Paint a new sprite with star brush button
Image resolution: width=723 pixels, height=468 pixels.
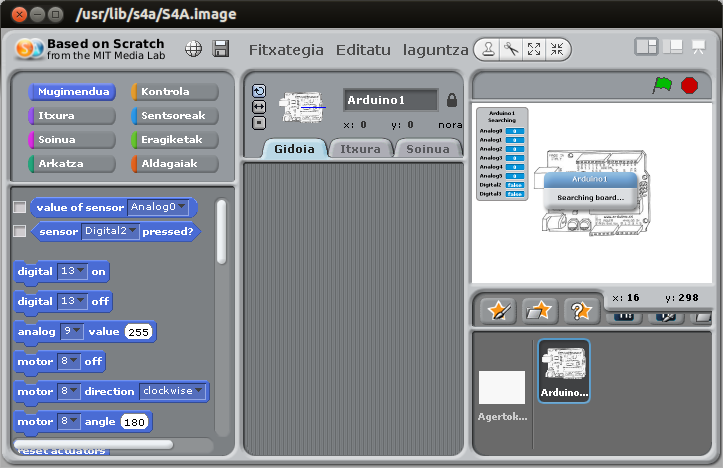[x=497, y=311]
